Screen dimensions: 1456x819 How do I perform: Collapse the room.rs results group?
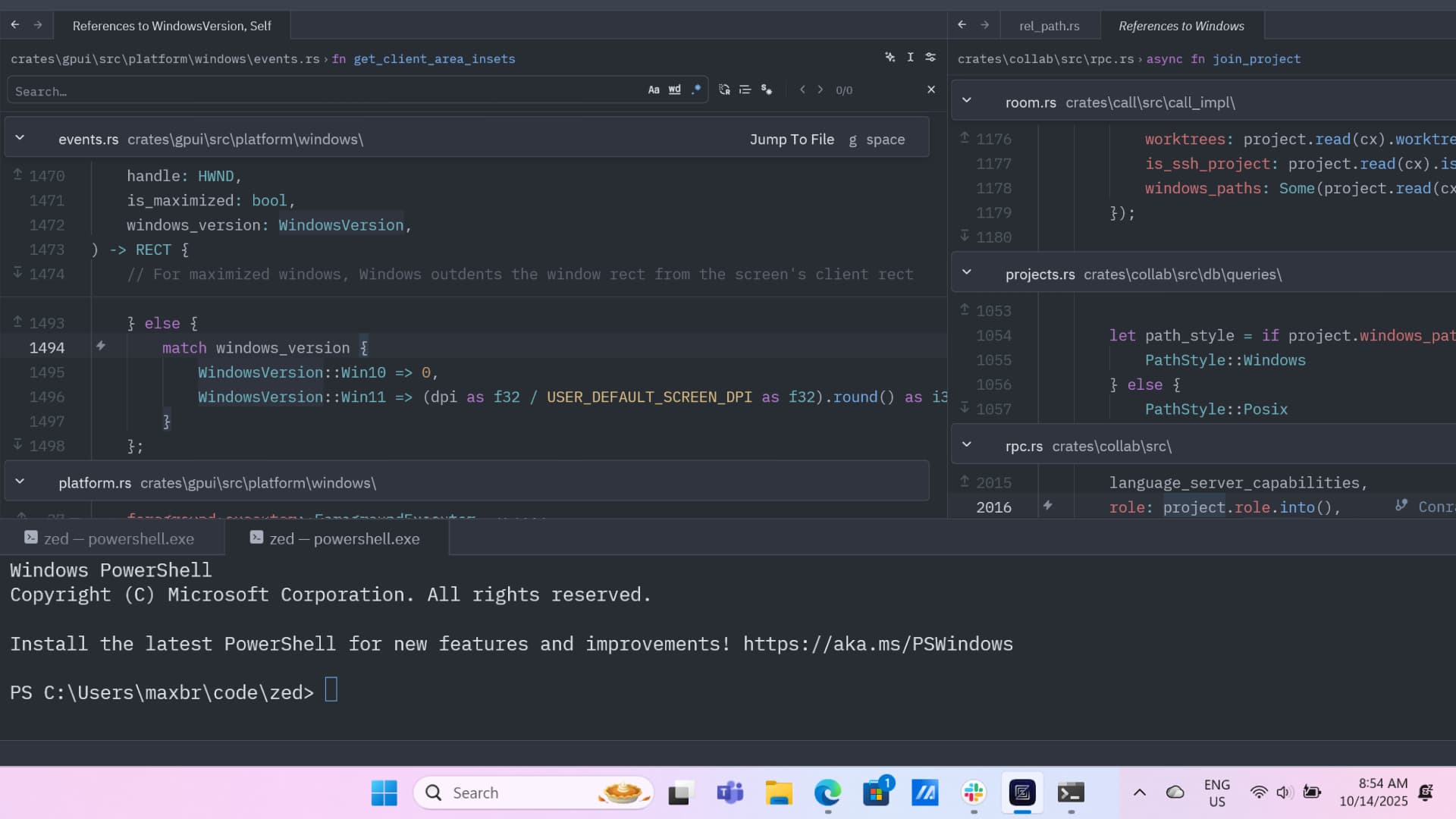[x=967, y=99]
